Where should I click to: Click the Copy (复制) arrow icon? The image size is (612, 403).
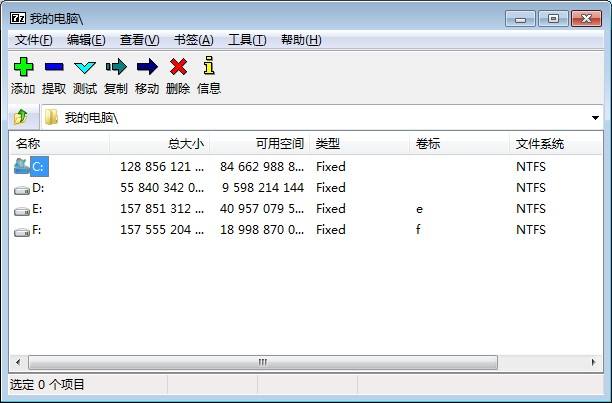click(x=116, y=67)
